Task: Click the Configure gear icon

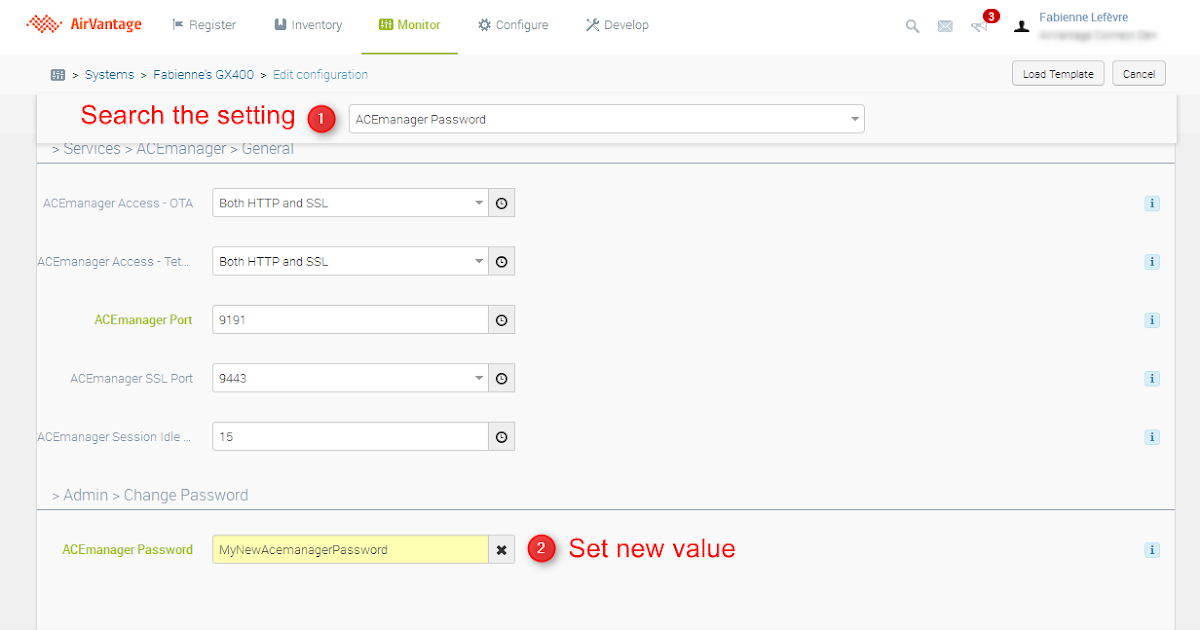Action: (x=484, y=25)
